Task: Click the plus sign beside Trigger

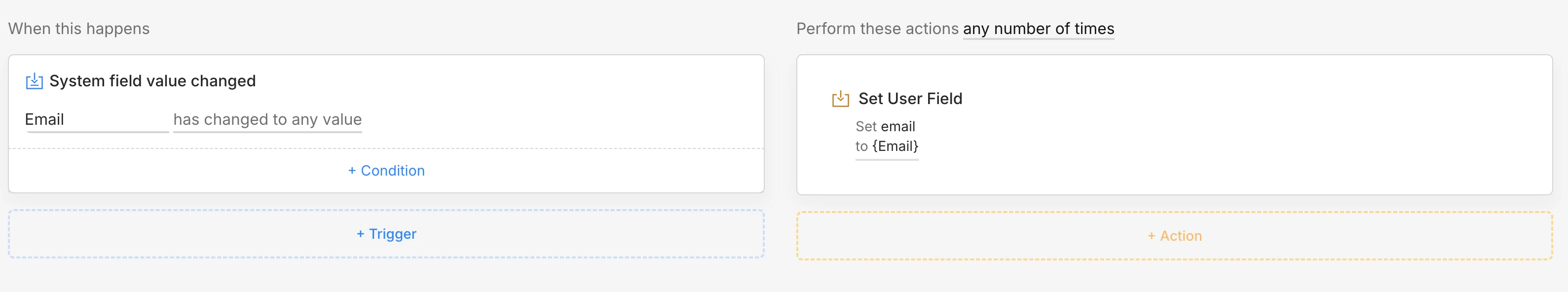Action: 360,234
